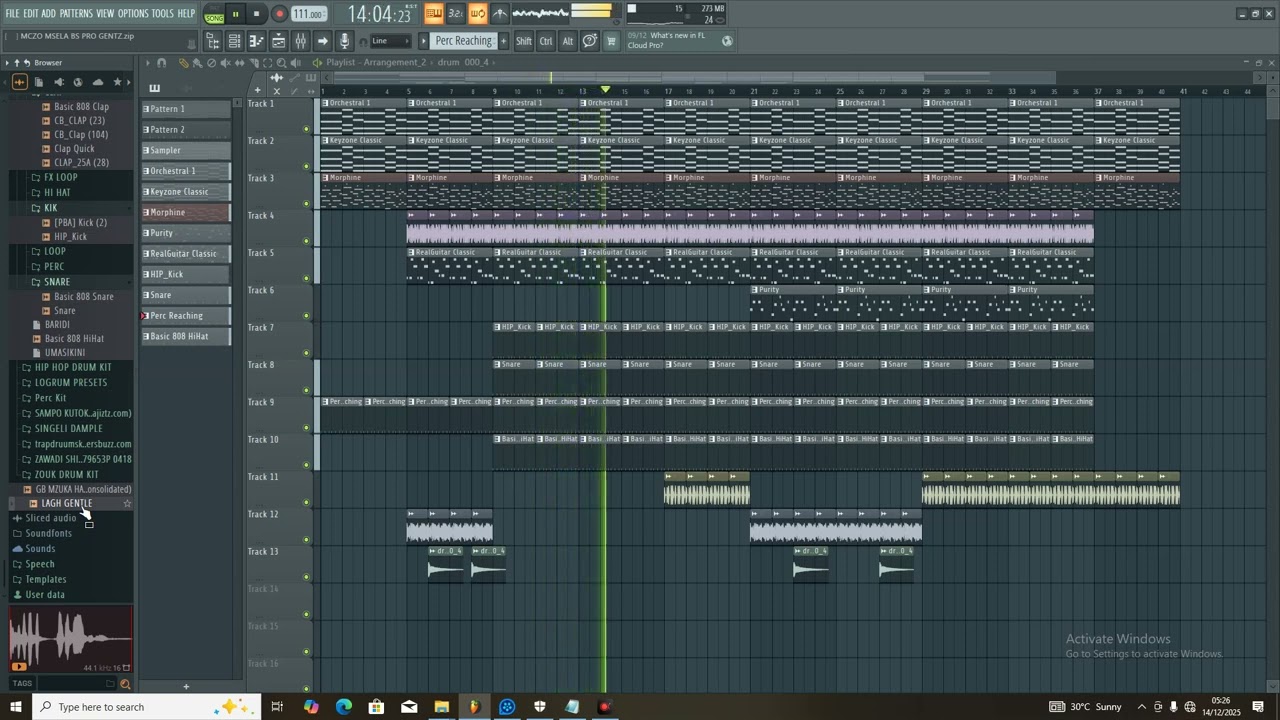Screen dimensions: 1280x720
Task: Open the mixer from the top toolbar
Action: click(300, 41)
